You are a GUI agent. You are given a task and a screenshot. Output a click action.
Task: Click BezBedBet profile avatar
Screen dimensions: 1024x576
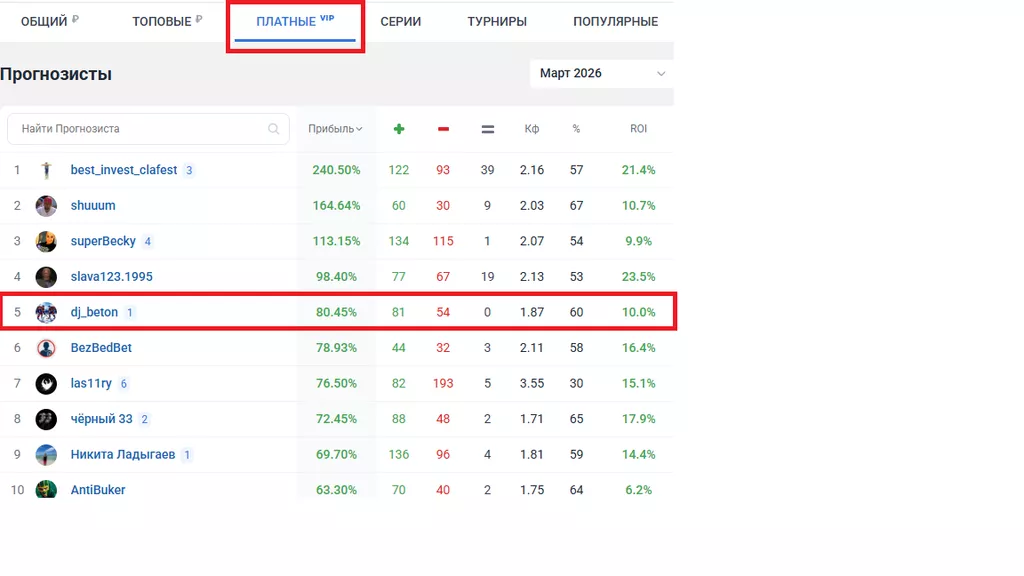coord(46,348)
